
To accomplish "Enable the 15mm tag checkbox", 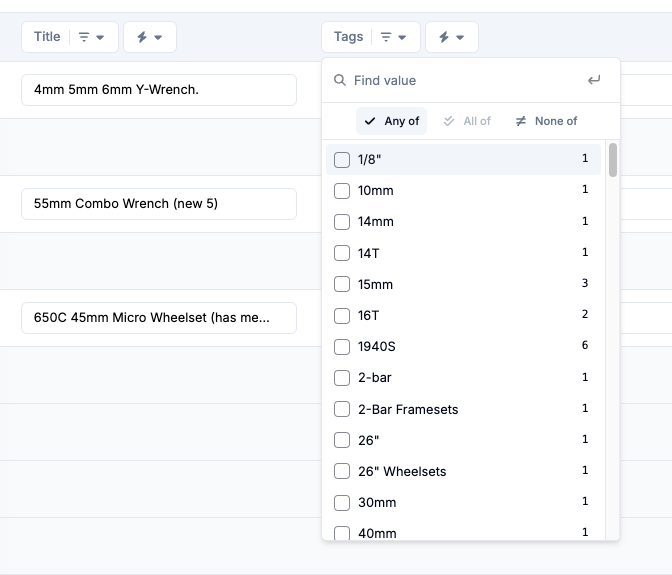I will (x=342, y=284).
